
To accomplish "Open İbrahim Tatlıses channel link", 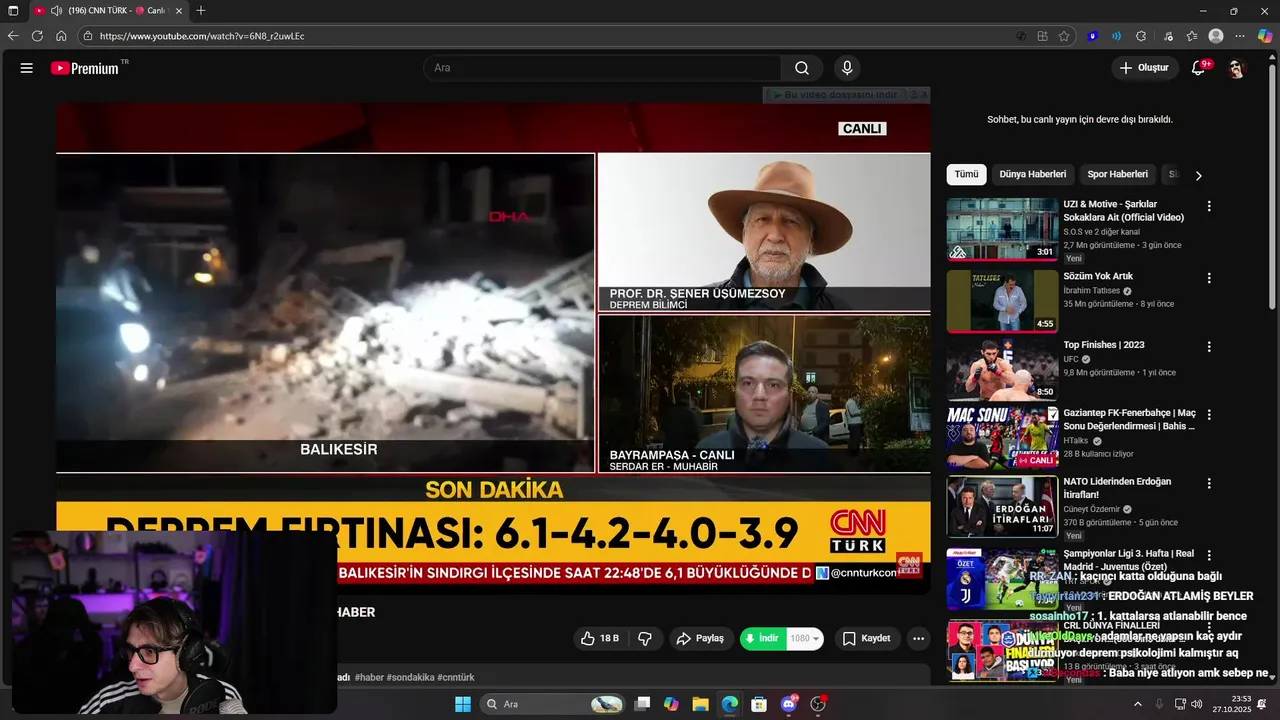I will (1092, 291).
